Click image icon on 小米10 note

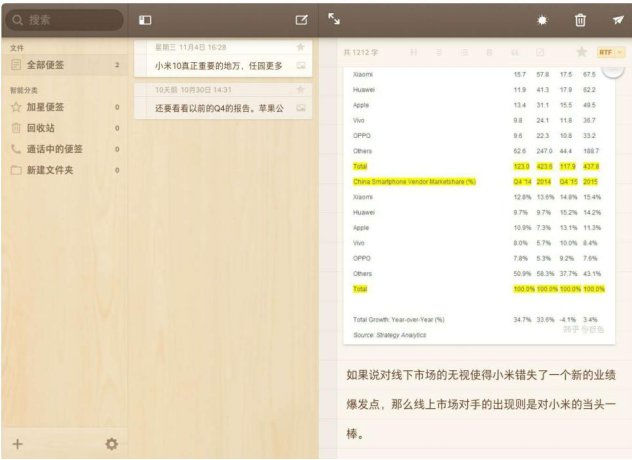pyautogui.click(x=301, y=65)
